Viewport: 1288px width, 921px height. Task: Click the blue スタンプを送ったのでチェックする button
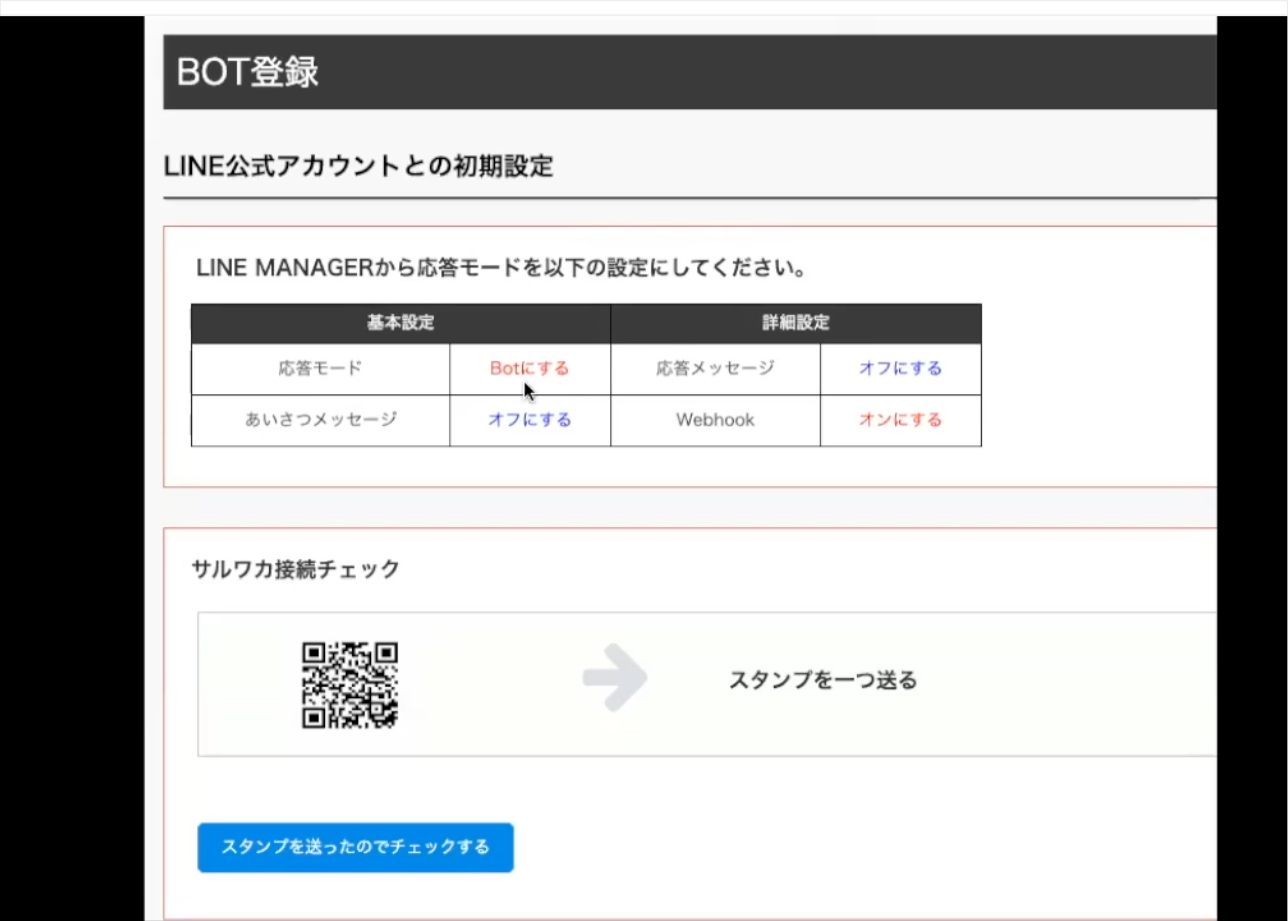coord(355,848)
